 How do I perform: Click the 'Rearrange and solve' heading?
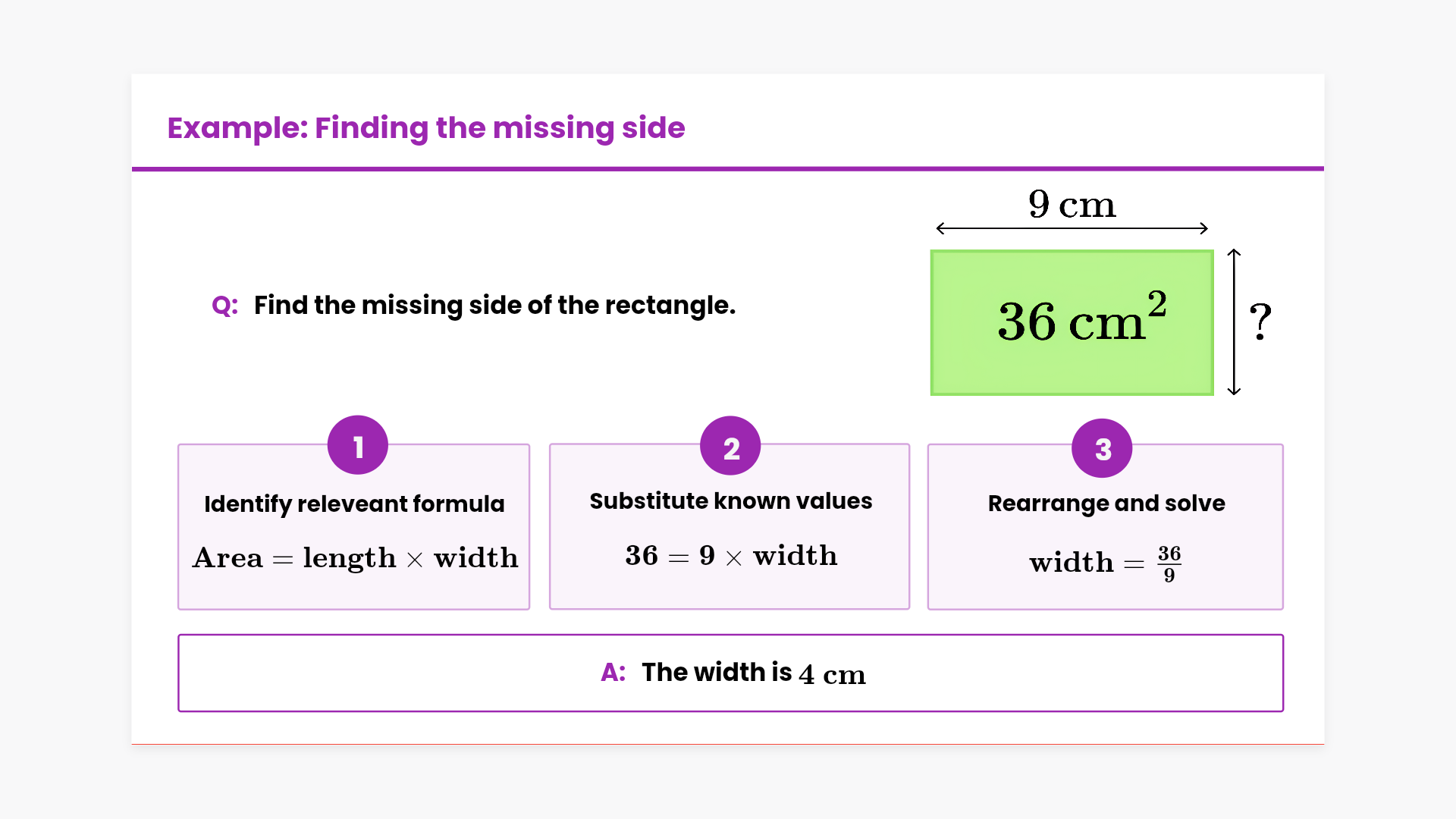pos(1106,504)
